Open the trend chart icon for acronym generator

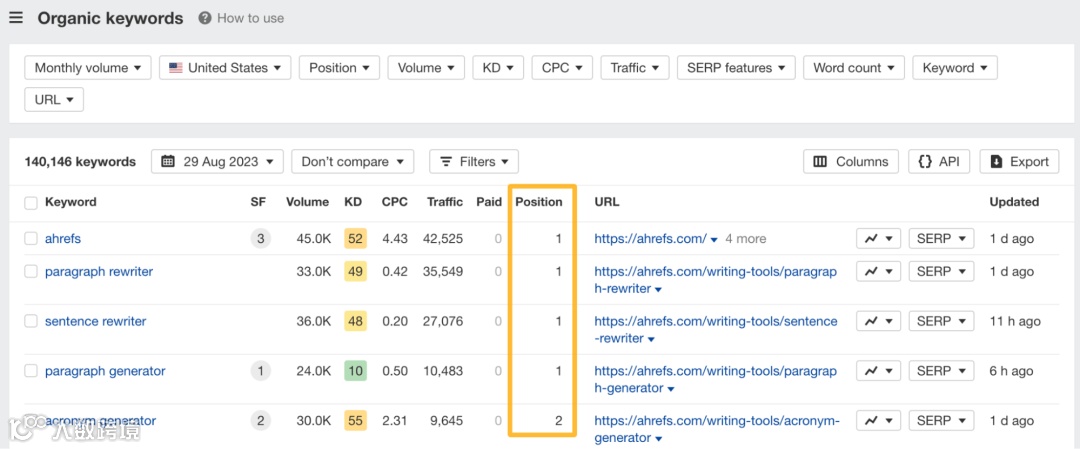878,420
